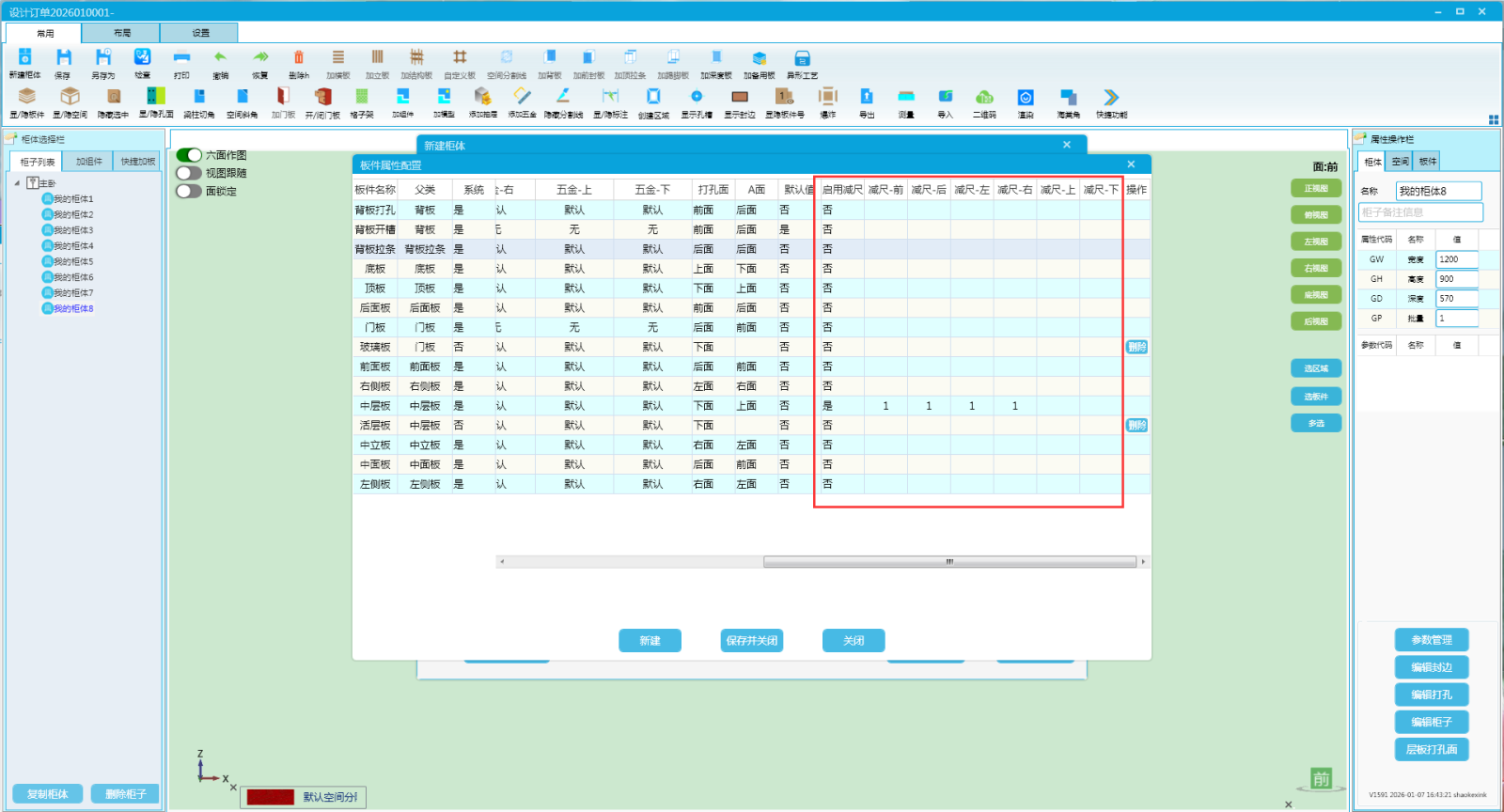Click the 加门板 add door icon
This screenshot has height=812, width=1504.
[283, 101]
